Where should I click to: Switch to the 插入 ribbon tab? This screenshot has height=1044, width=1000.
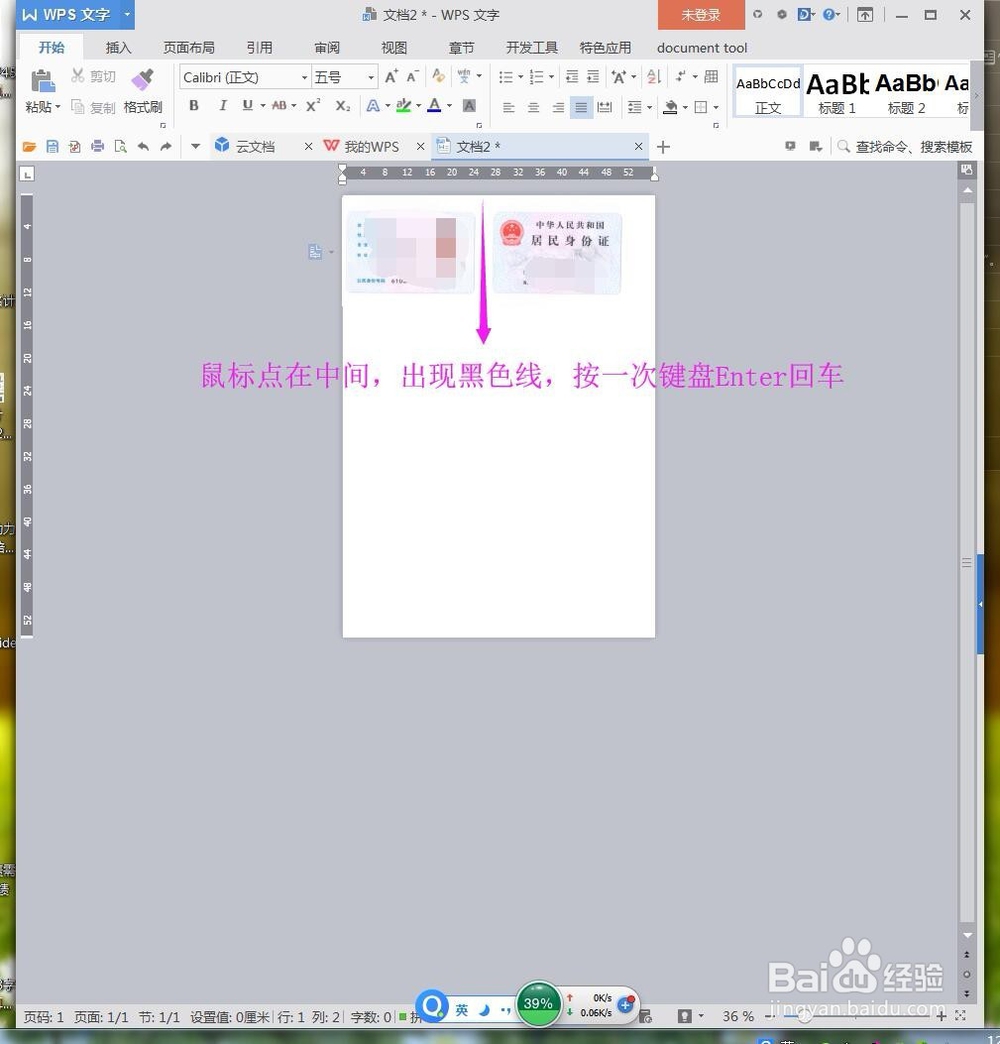coord(118,47)
